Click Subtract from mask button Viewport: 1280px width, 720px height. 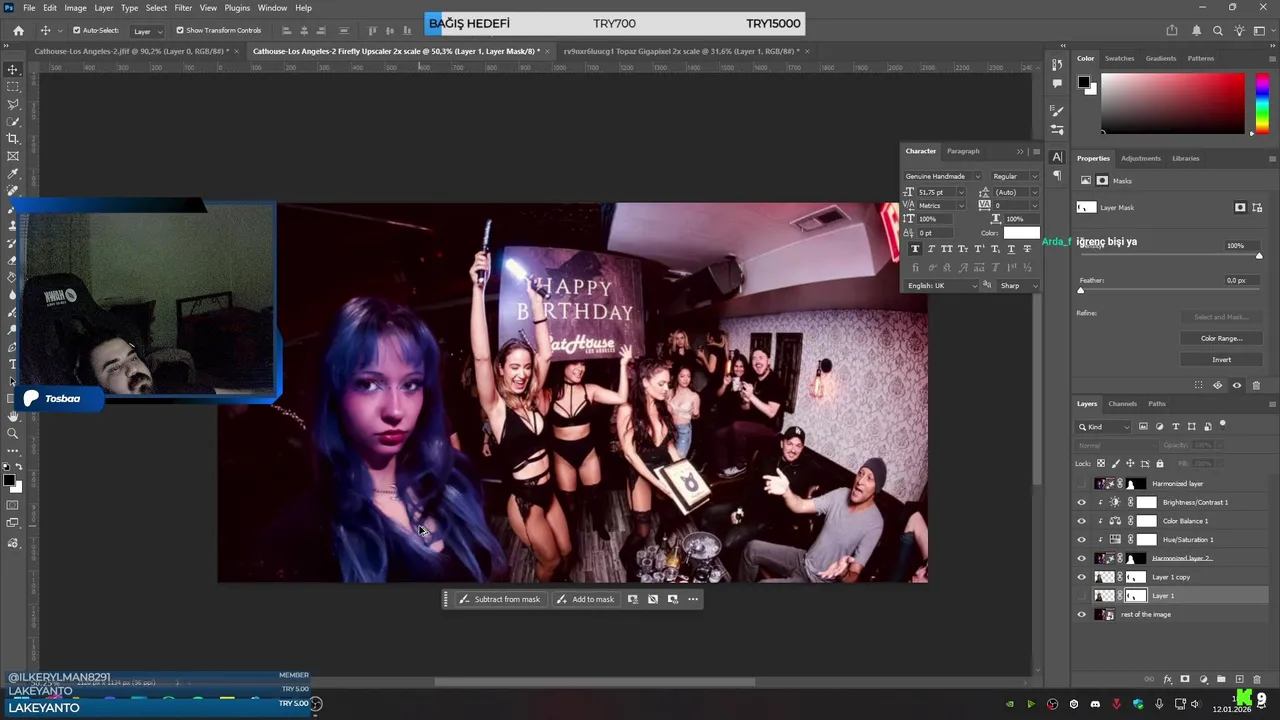(x=499, y=599)
